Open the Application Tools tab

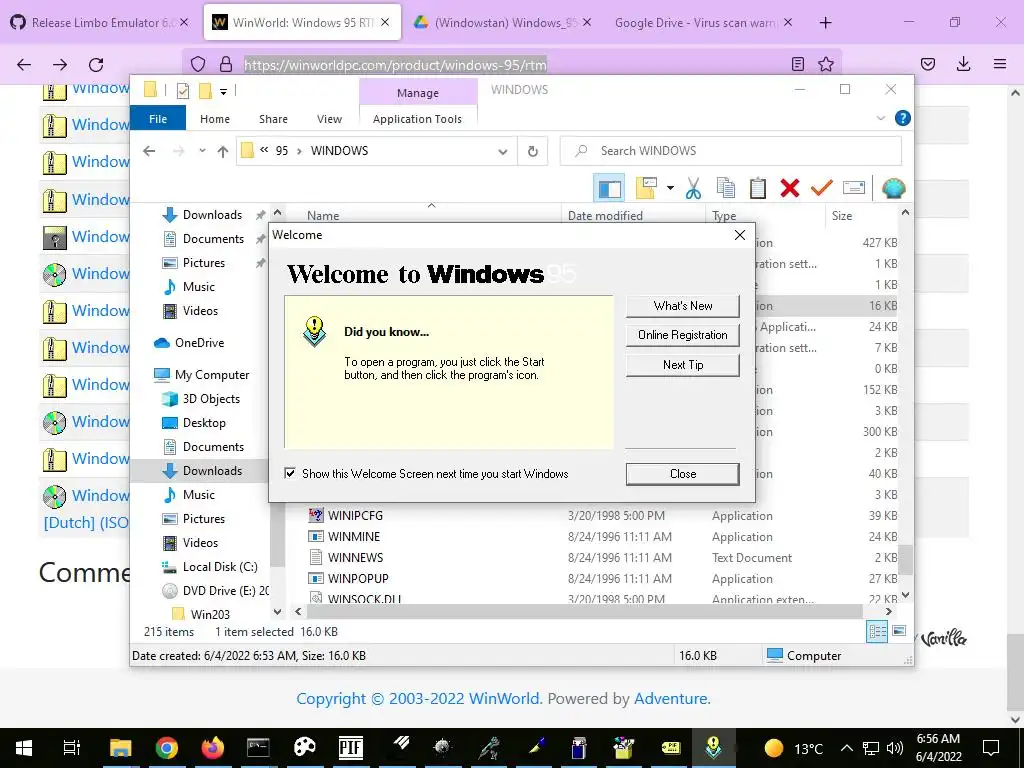point(417,119)
